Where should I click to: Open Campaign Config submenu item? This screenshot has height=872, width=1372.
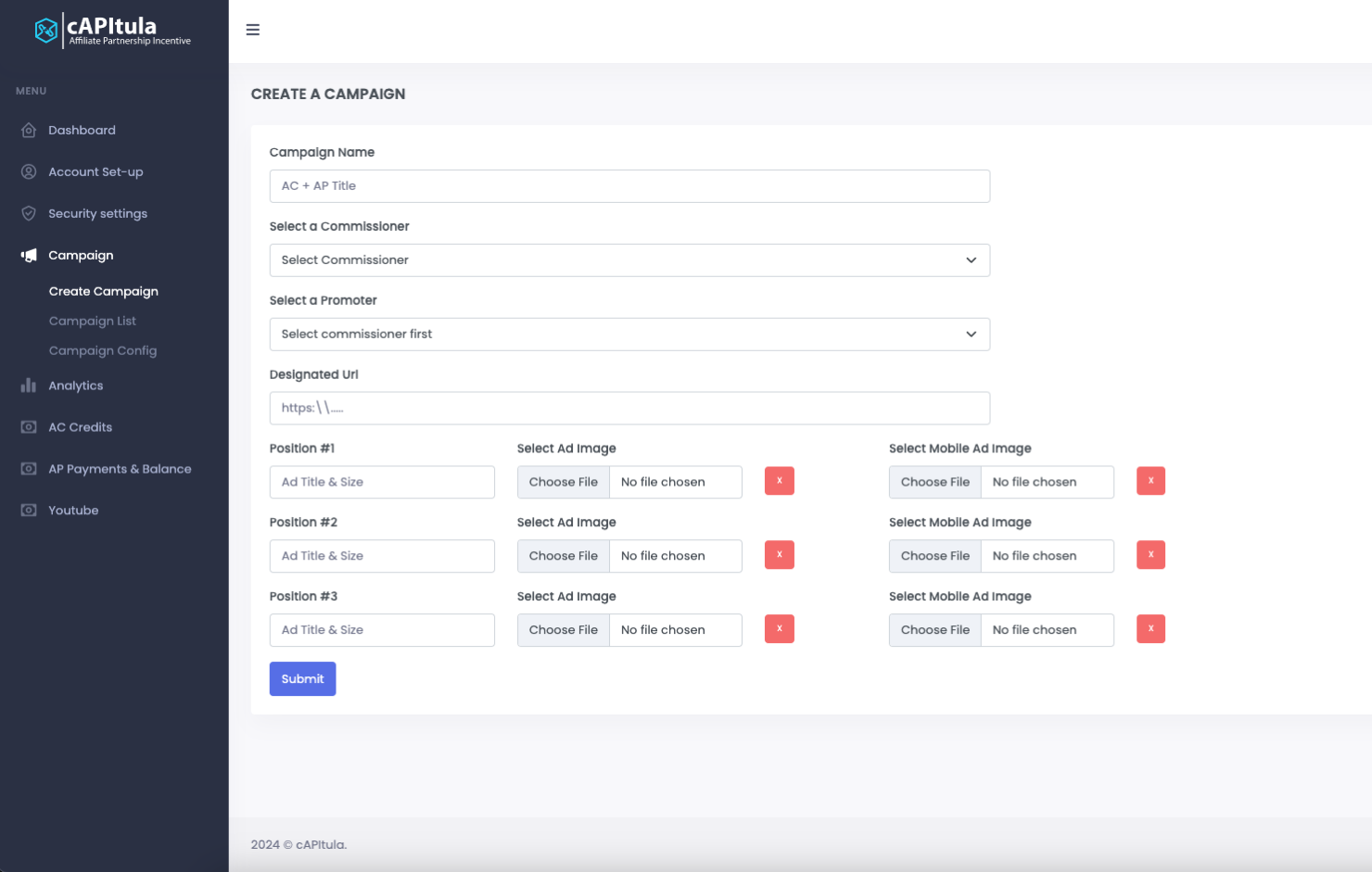click(x=103, y=351)
